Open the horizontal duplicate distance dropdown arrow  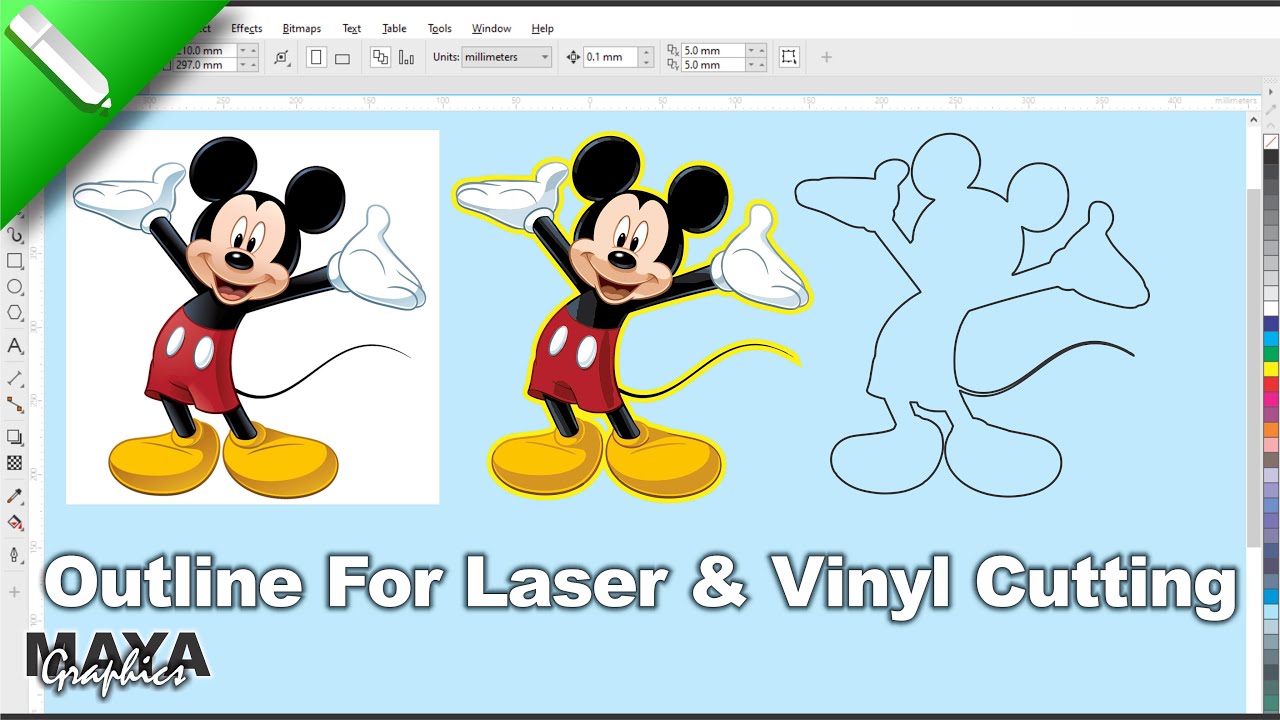click(x=751, y=50)
